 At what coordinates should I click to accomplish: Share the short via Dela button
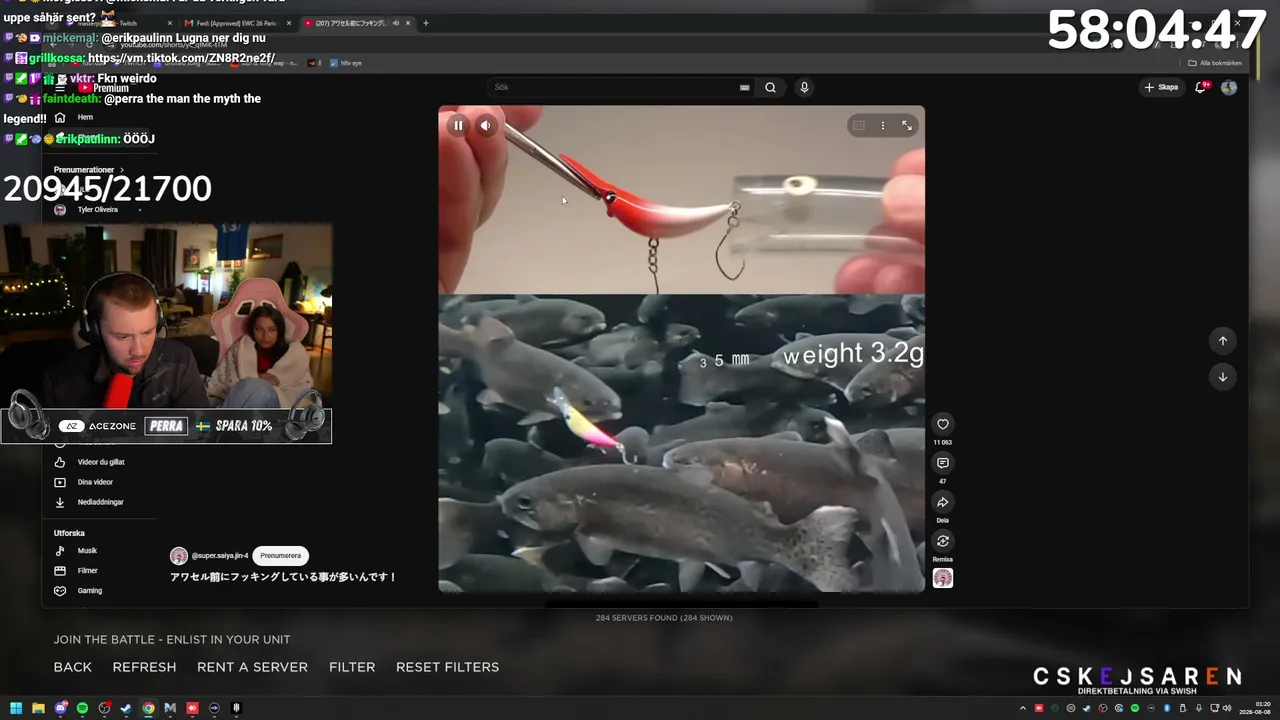[942, 502]
